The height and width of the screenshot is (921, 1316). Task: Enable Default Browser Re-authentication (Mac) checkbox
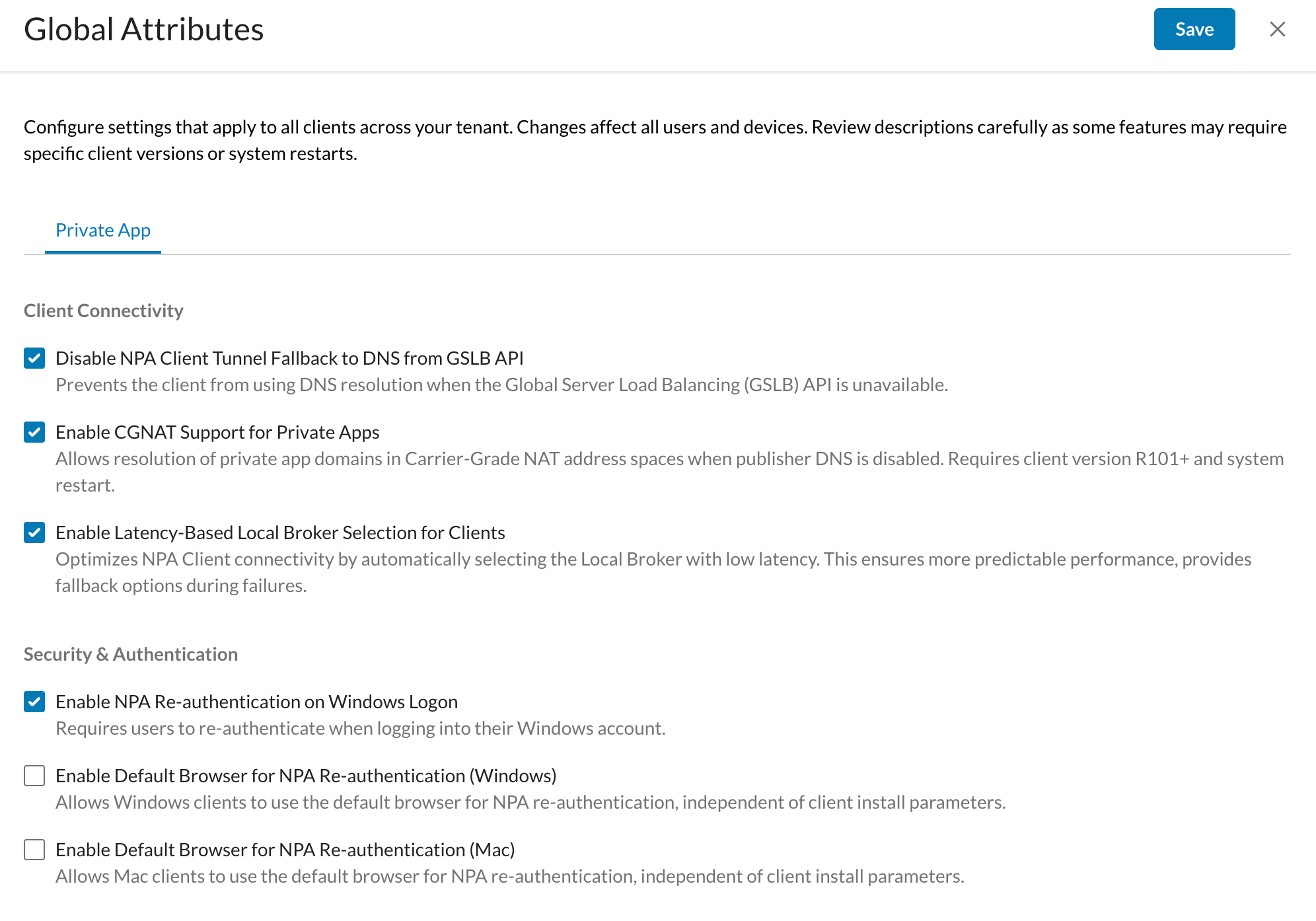(x=34, y=850)
